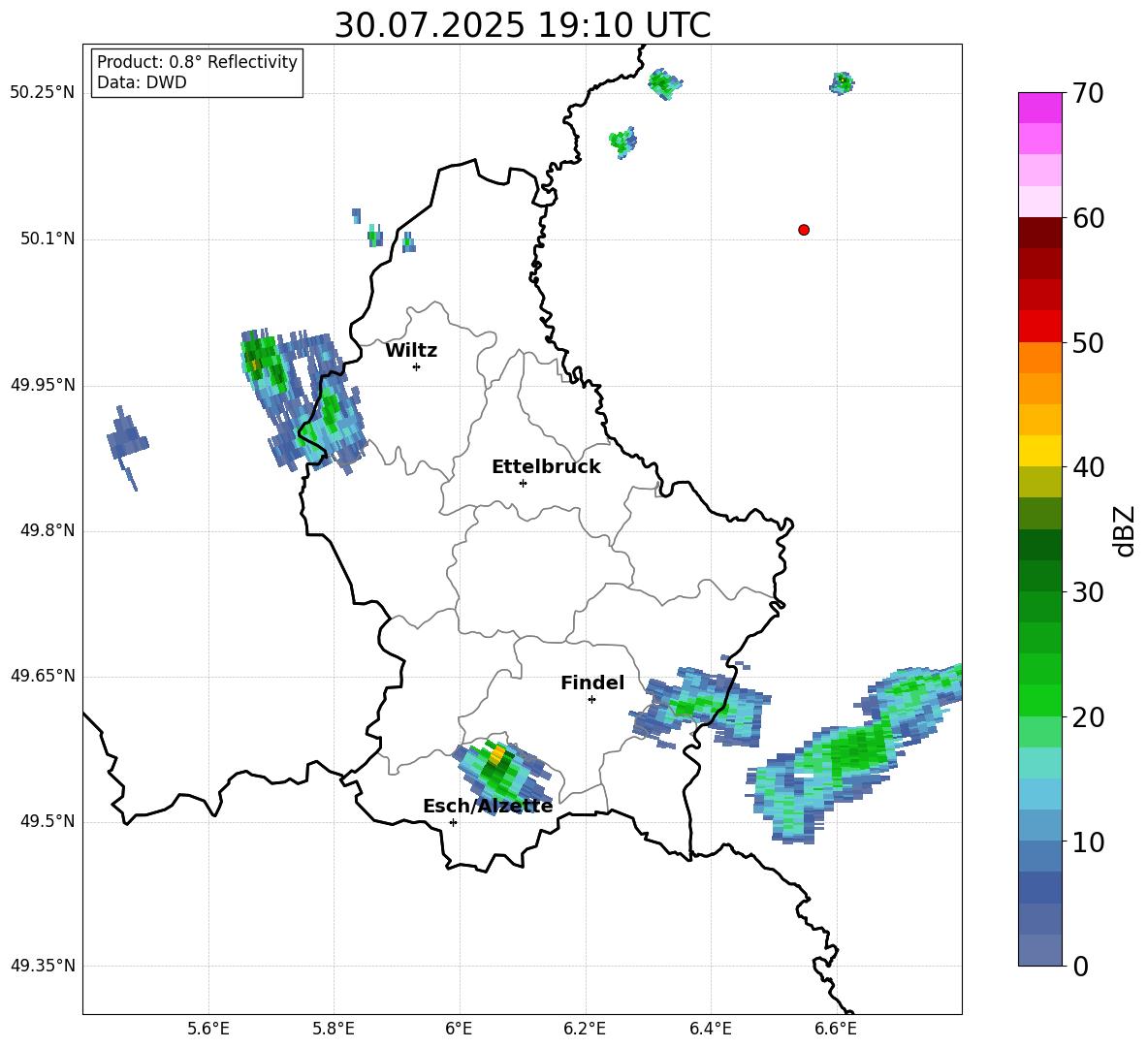Click the yellow colorbar band at 40

point(1039,451)
